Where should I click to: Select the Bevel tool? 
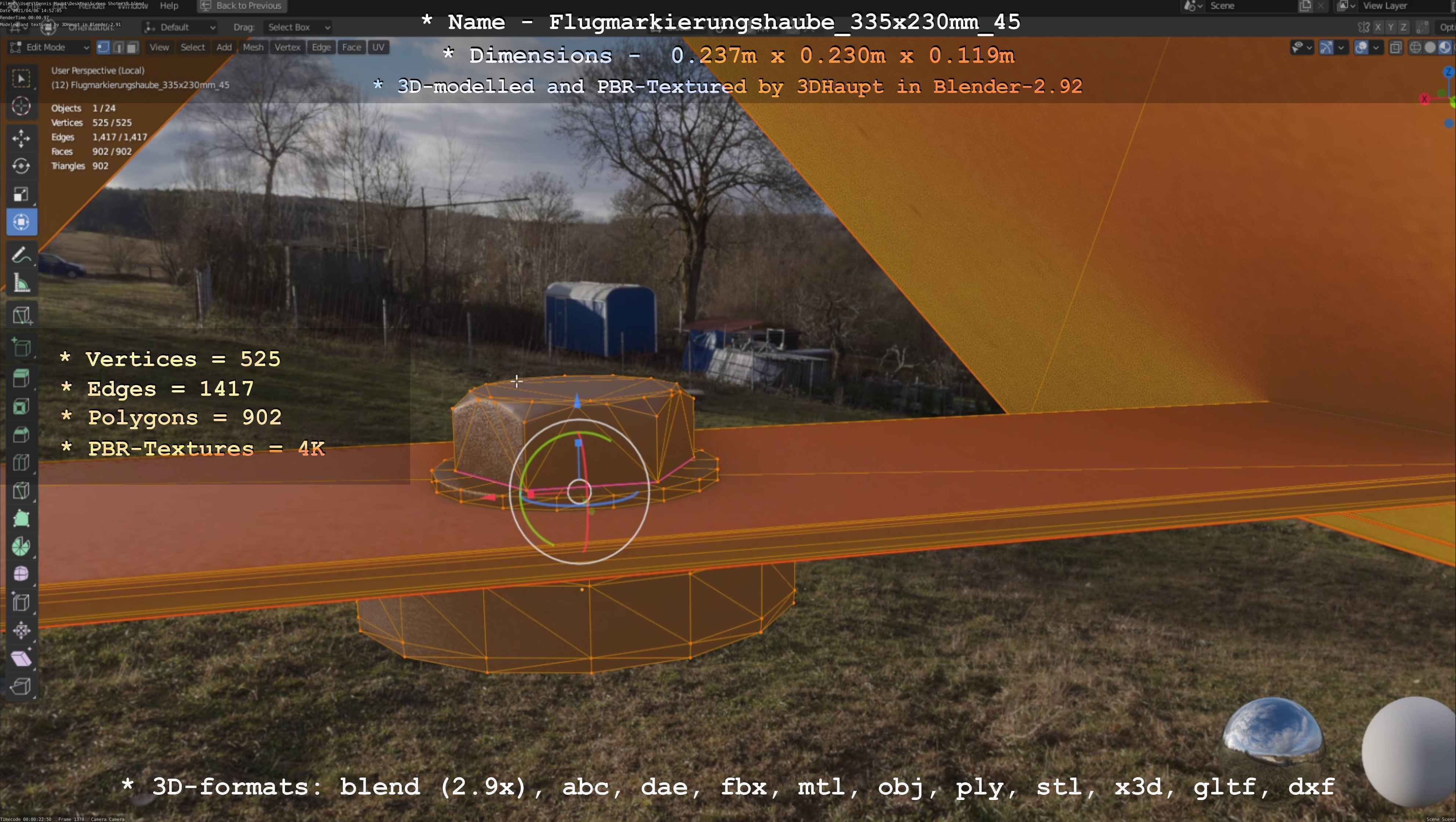click(21, 434)
